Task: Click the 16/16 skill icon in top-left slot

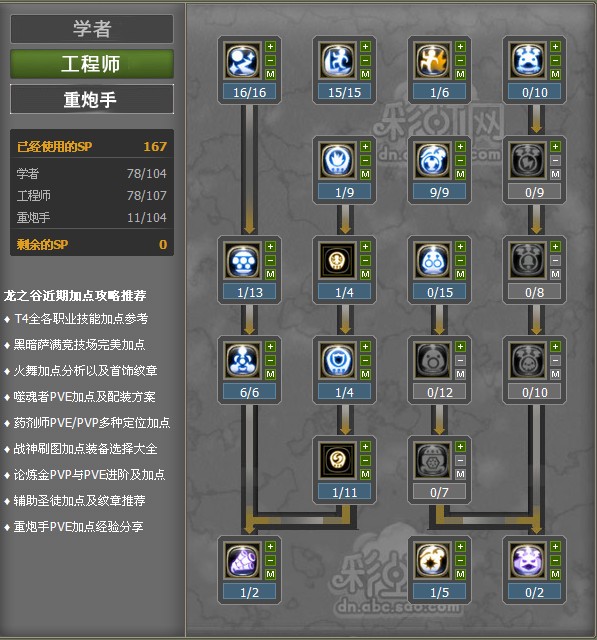Action: coord(243,60)
